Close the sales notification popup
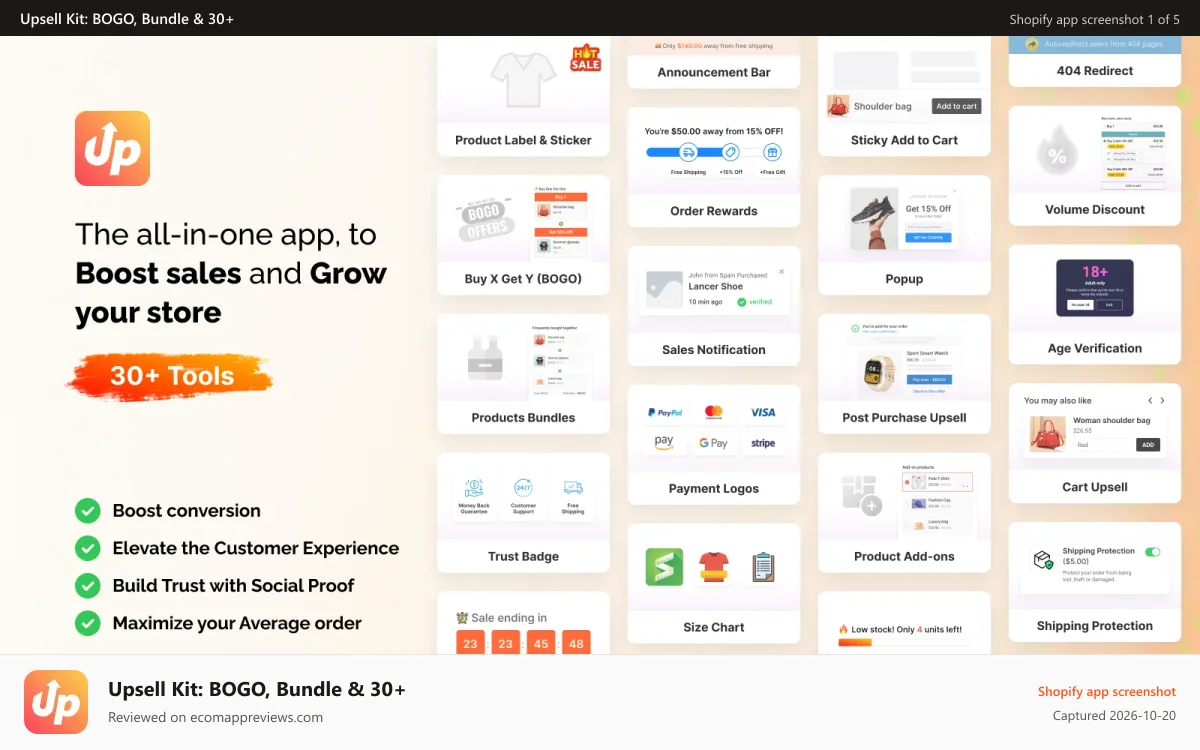Screen dimensions: 1200x750 pyautogui.click(x=782, y=271)
